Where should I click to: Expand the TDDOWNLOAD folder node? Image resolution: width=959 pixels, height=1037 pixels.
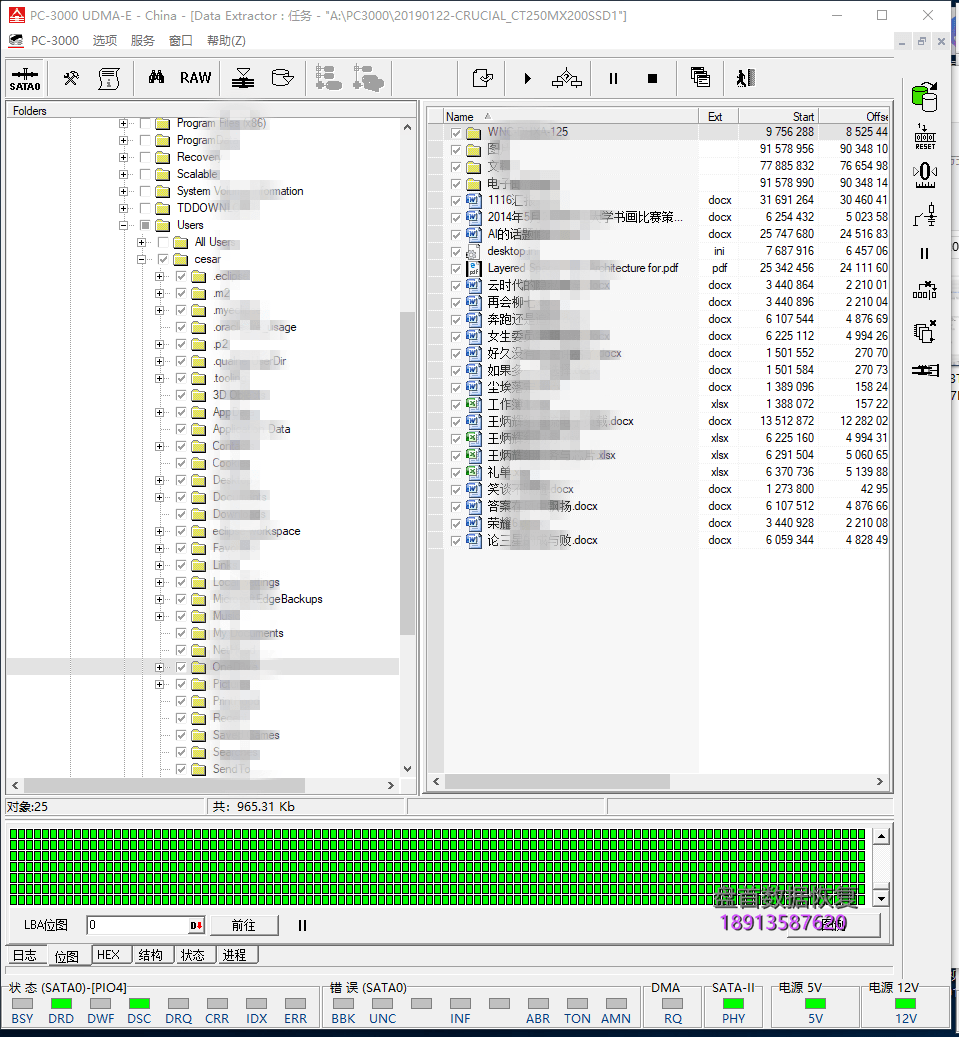pos(123,208)
